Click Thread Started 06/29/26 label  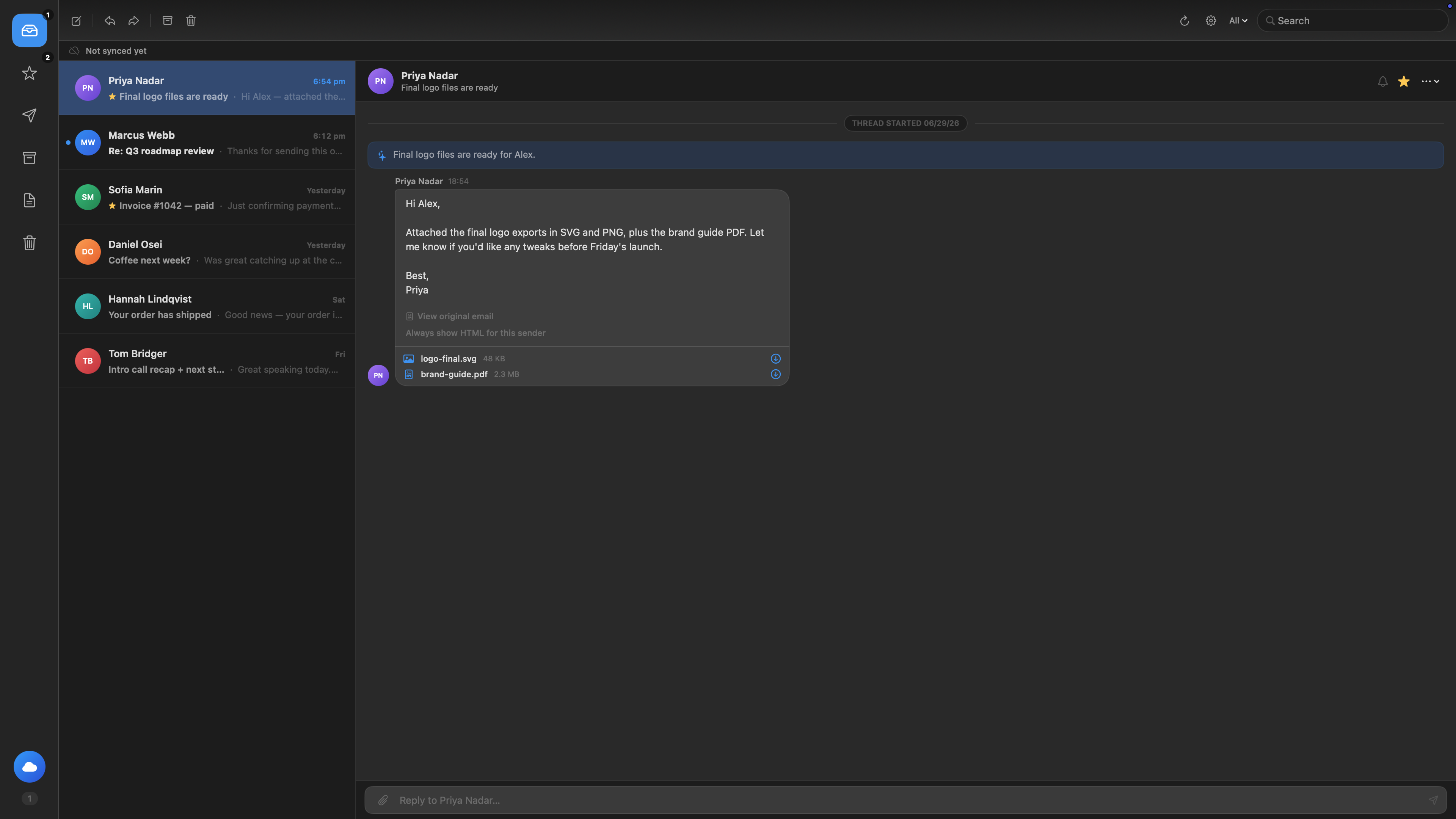pyautogui.click(x=905, y=123)
